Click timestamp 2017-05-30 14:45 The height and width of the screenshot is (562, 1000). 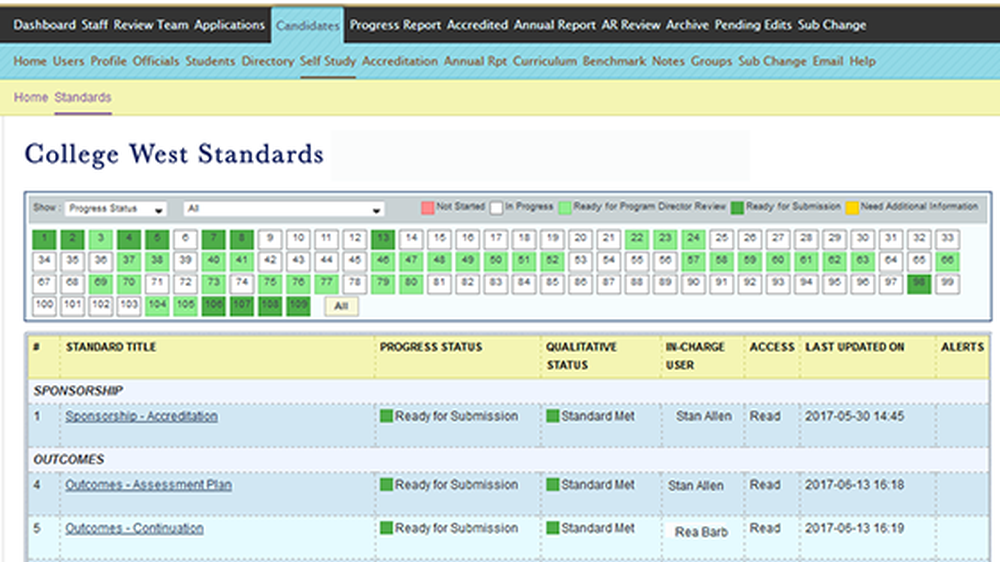click(854, 416)
